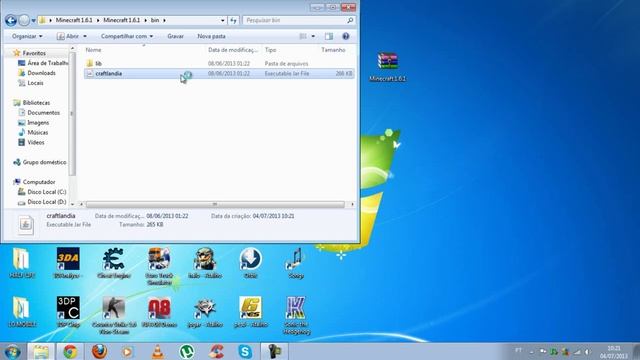The width and height of the screenshot is (640, 360).
Task: Select Área de Trabalho in Favoritos
Action: [x=43, y=63]
